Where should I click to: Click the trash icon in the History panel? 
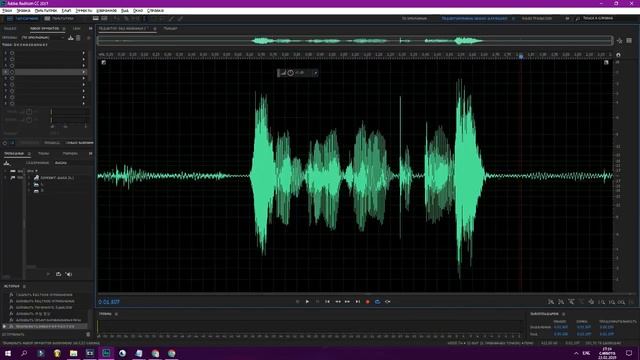point(88,334)
